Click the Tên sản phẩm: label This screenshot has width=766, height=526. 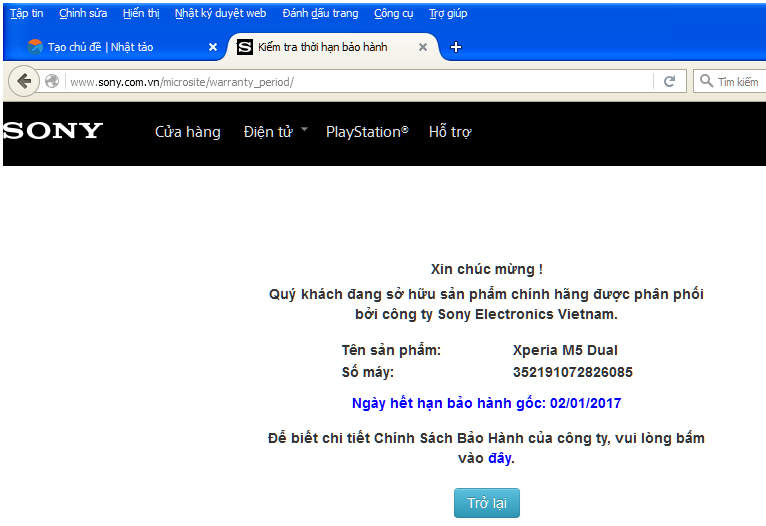tap(391, 350)
